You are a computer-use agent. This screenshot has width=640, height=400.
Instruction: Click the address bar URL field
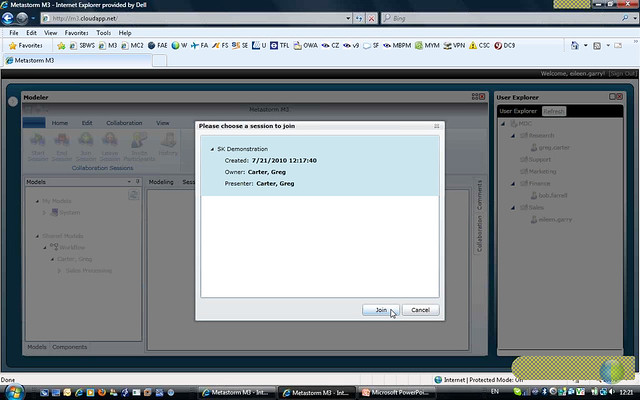click(193, 18)
